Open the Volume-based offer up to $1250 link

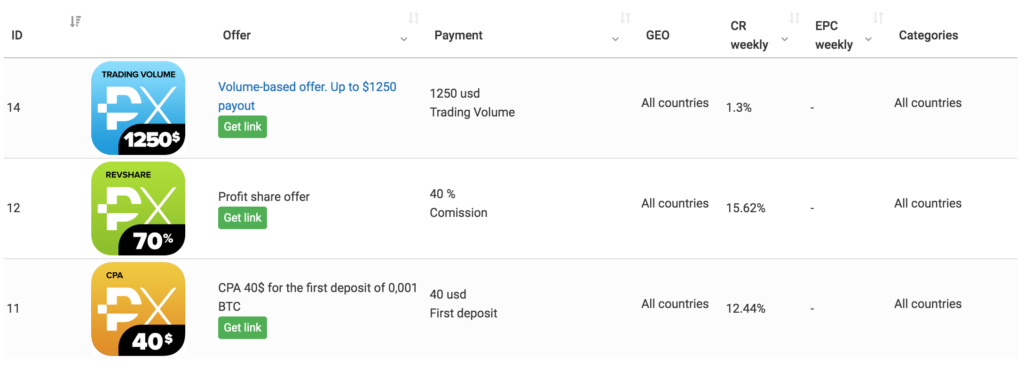pyautogui.click(x=307, y=96)
